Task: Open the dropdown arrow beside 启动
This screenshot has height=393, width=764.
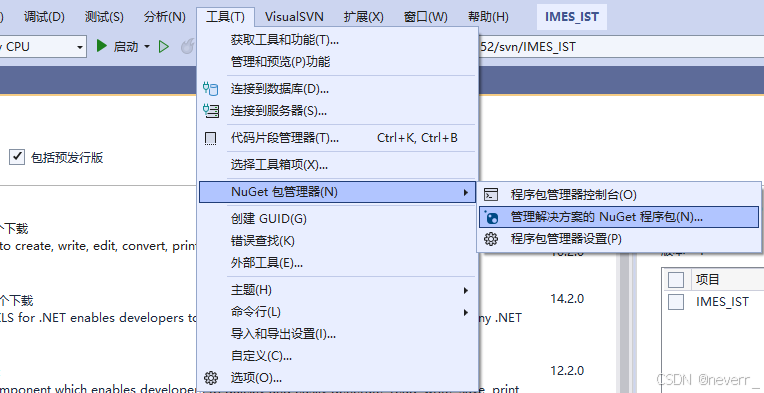Action: (147, 47)
